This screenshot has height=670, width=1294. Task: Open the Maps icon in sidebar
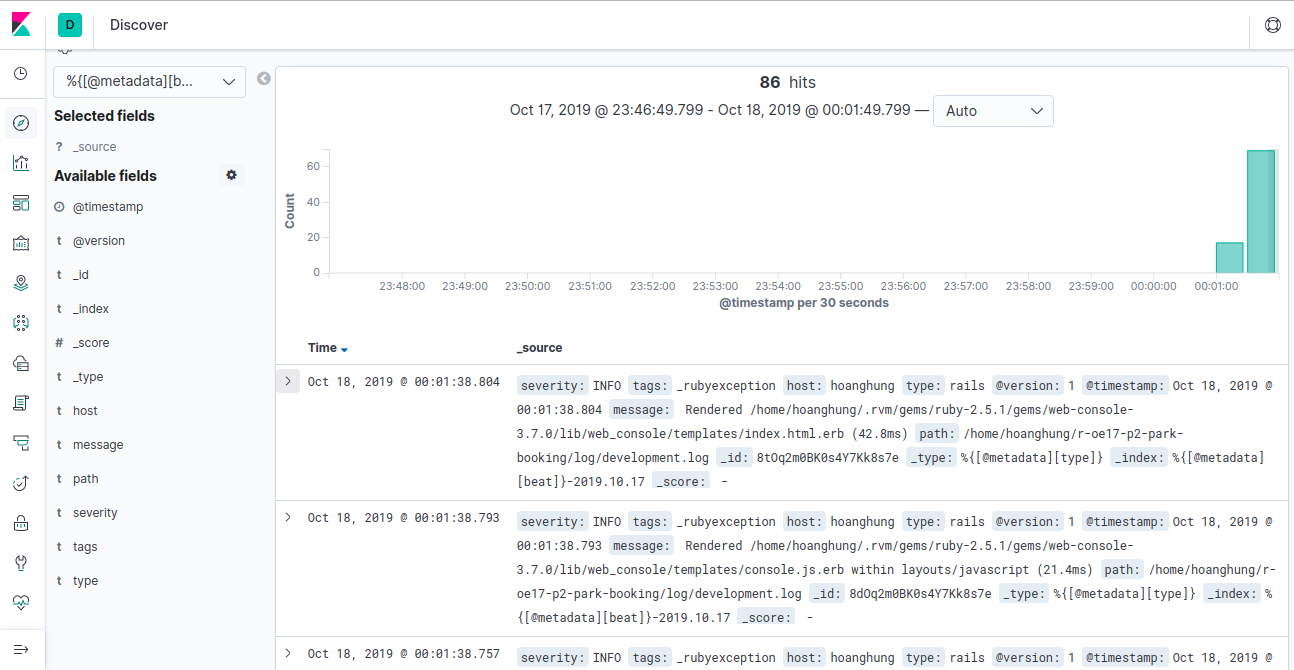[x=21, y=283]
